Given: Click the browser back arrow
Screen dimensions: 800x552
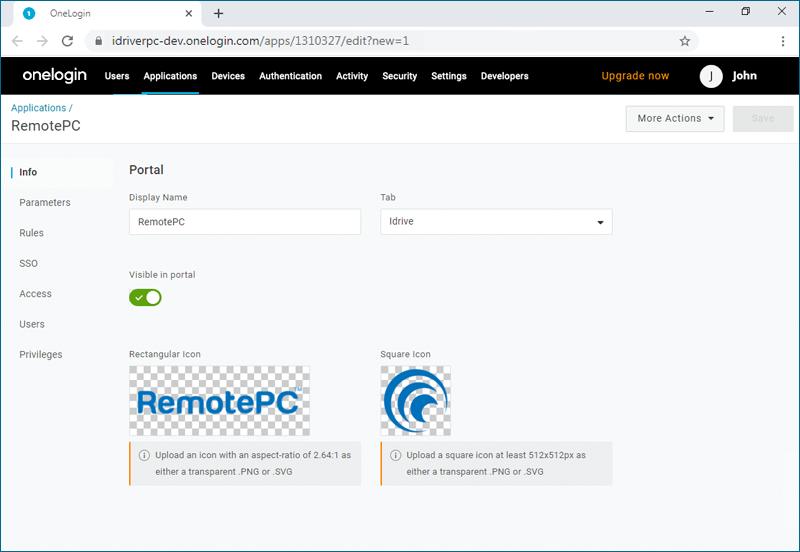Looking at the screenshot, I should click(17, 41).
